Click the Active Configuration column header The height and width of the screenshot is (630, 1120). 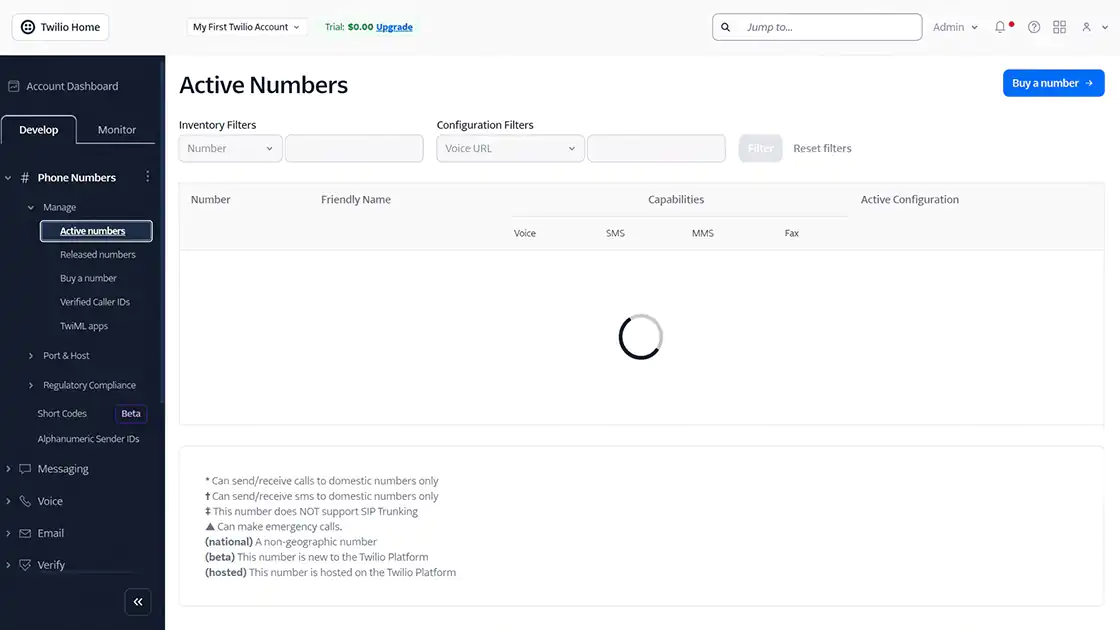pos(909,200)
